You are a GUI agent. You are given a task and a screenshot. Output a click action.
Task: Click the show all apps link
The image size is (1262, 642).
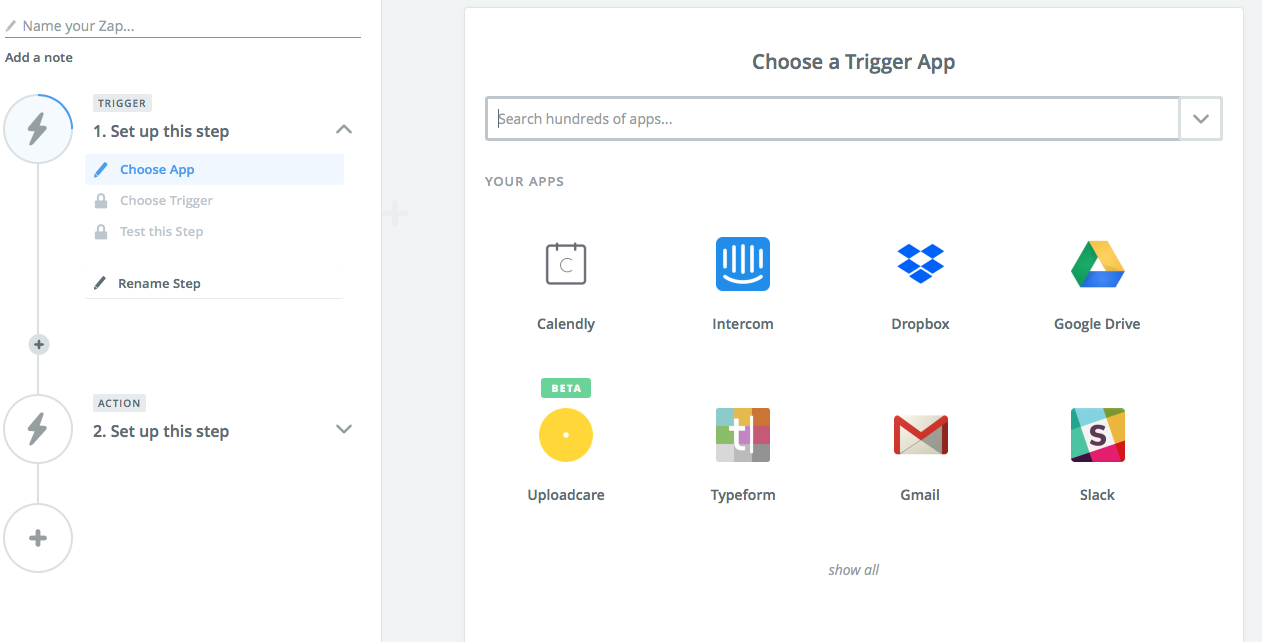[x=854, y=570]
